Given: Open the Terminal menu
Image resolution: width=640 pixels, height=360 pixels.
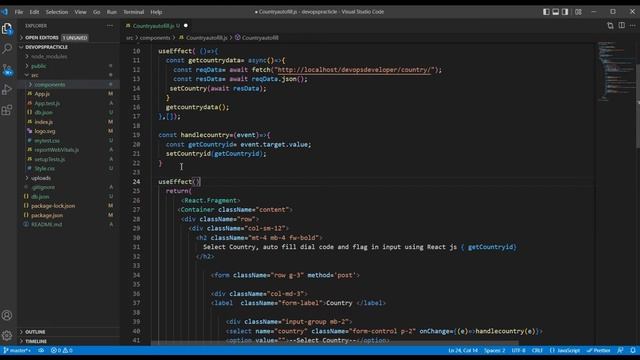Looking at the screenshot, I should click(x=133, y=12).
